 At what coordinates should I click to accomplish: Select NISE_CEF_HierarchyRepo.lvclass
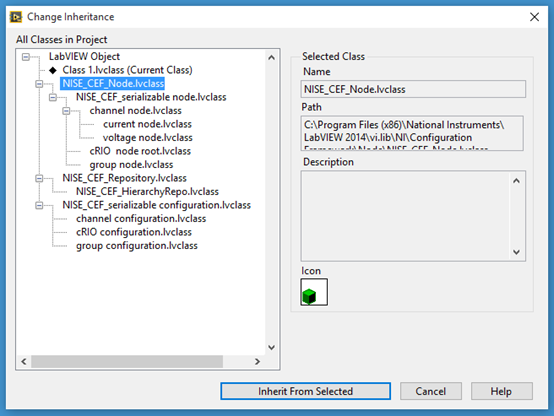pyautogui.click(x=147, y=192)
